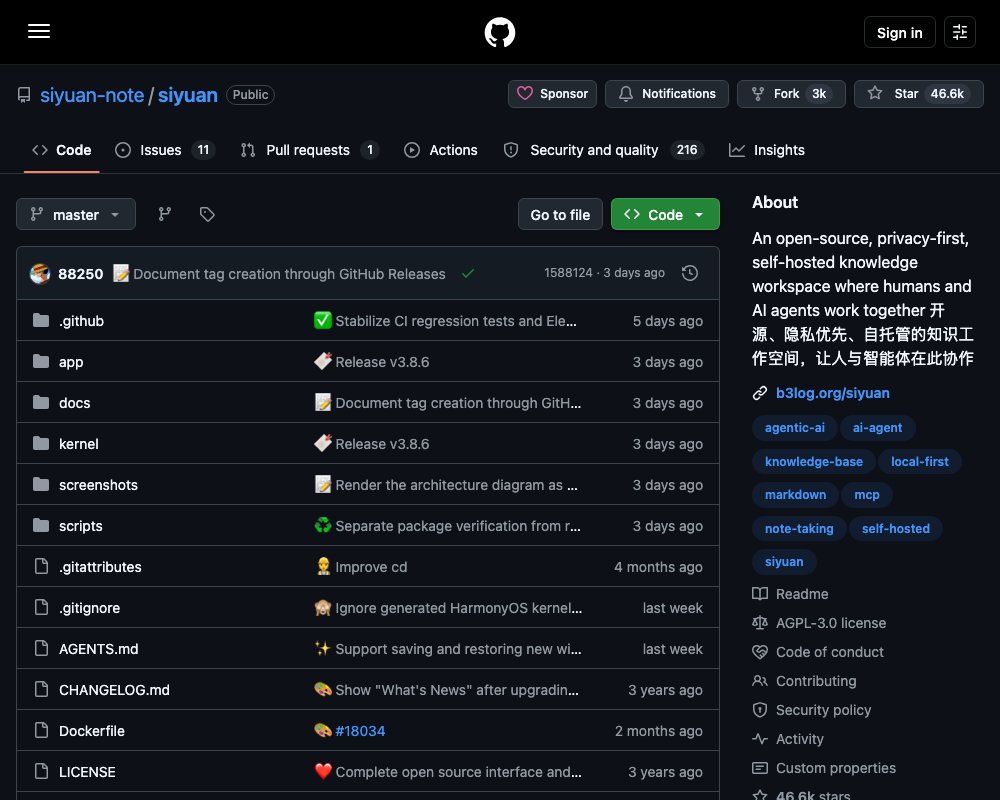Image resolution: width=1000 pixels, height=800 pixels.
Task: Fork the repository using the Fork button
Action: tap(791, 94)
